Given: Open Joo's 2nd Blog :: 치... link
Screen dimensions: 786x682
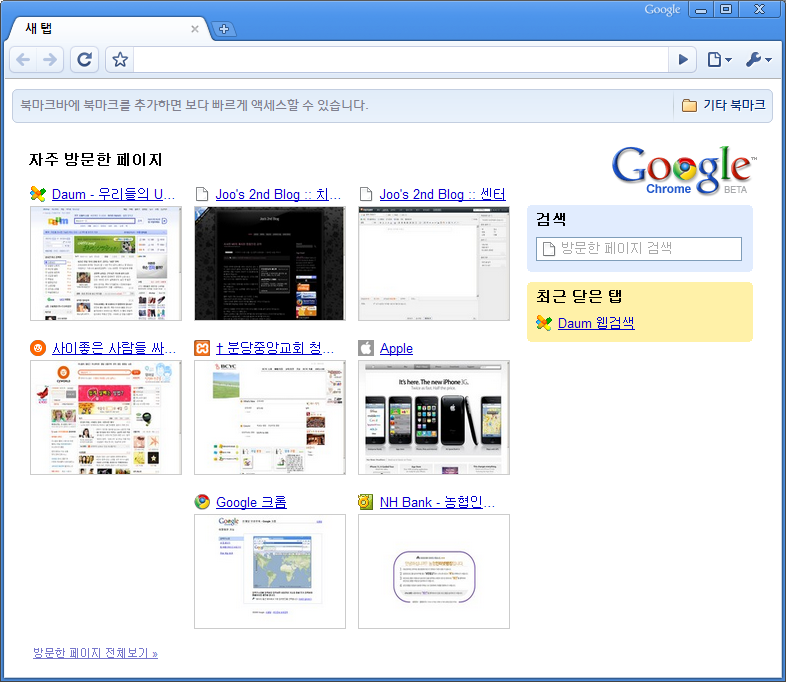Looking at the screenshot, I should coord(278,194).
